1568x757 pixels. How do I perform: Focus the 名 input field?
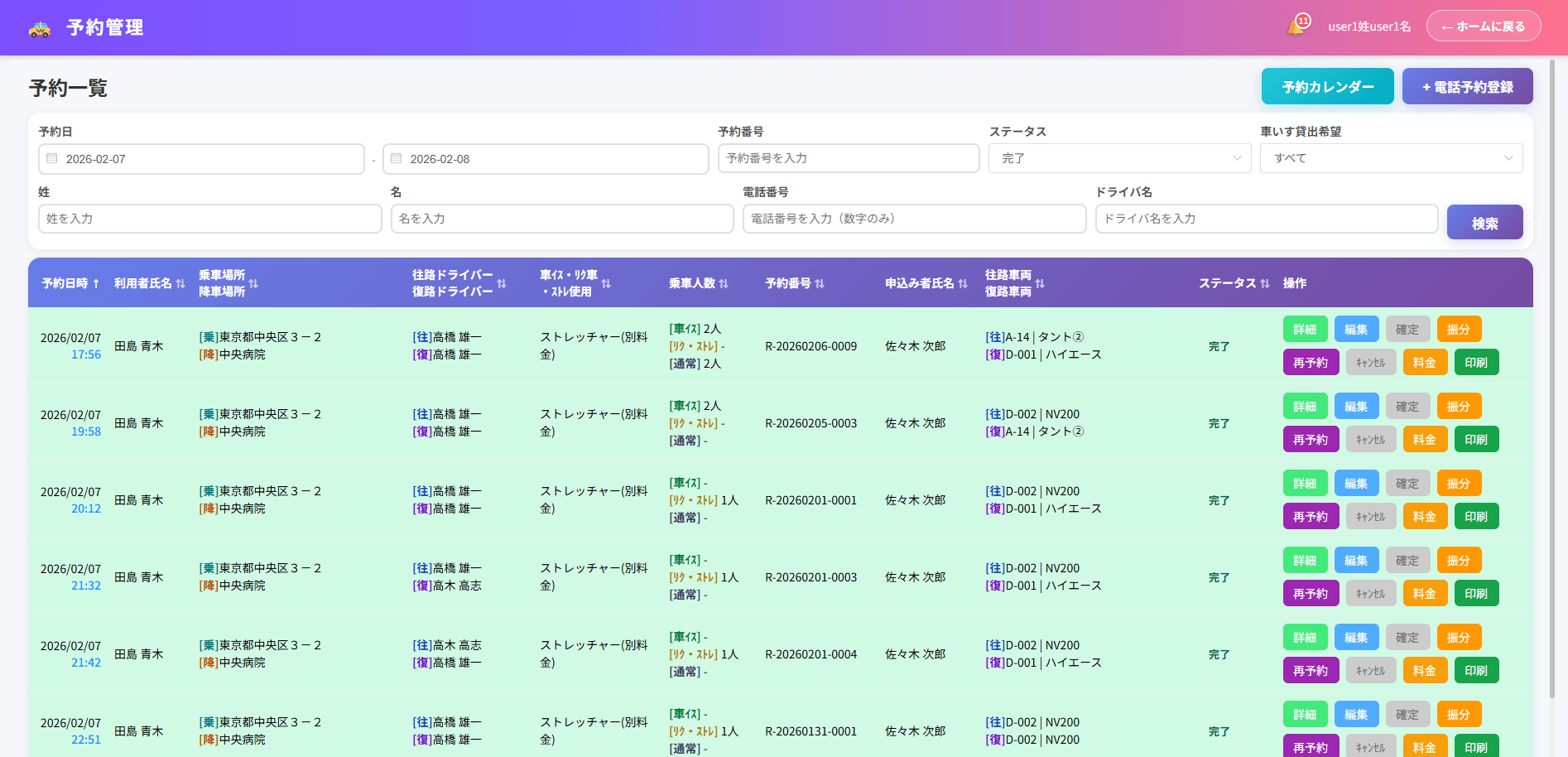tap(562, 219)
